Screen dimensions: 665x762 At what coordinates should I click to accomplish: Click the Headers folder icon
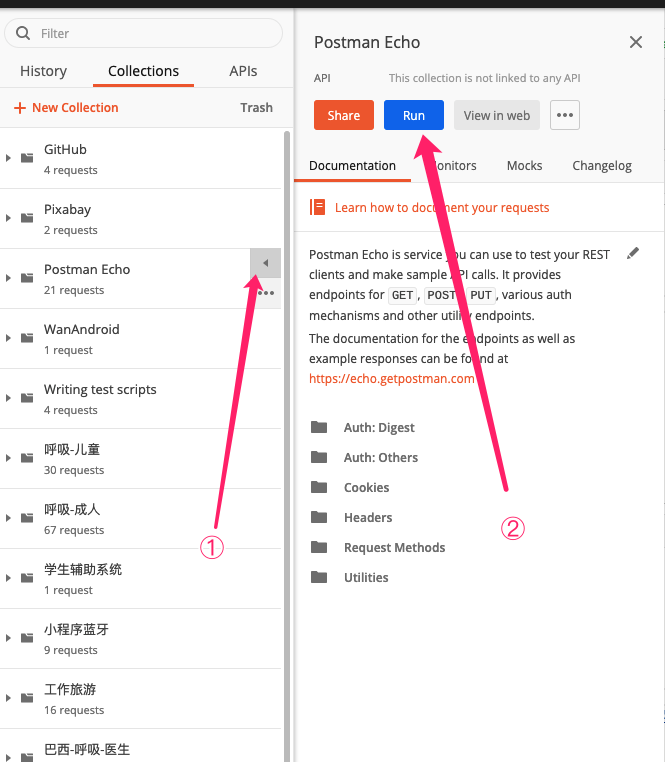319,517
